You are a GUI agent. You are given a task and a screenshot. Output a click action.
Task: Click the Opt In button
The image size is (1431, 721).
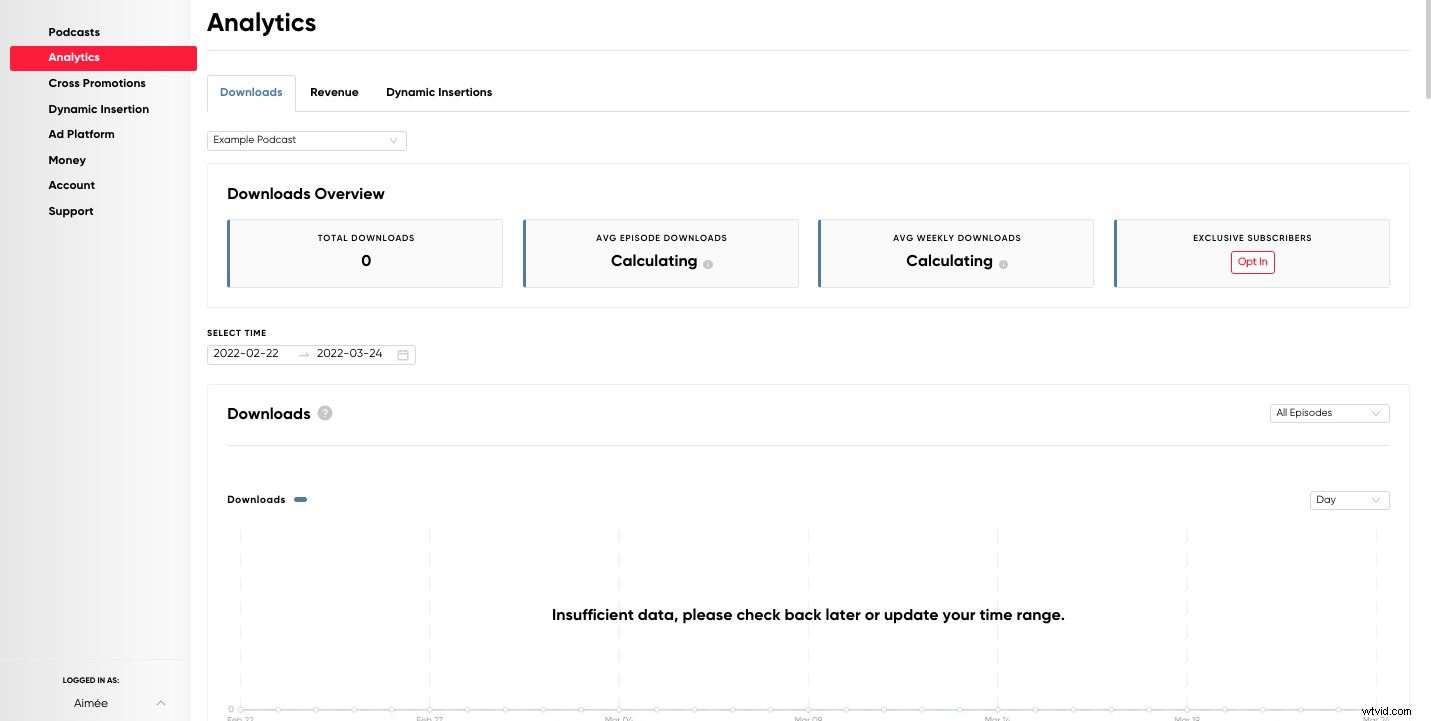coord(1252,262)
